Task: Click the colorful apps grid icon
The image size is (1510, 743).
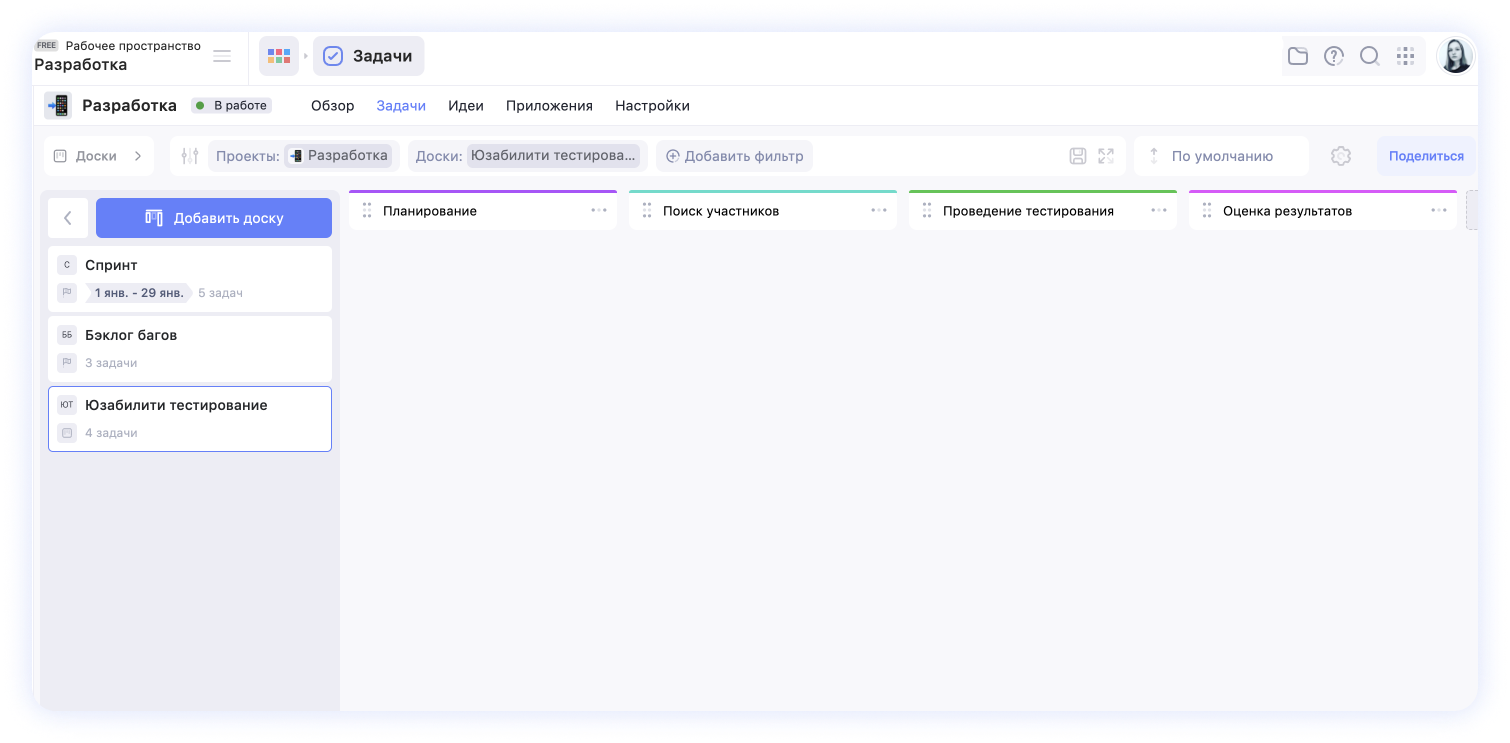Action: pyautogui.click(x=279, y=57)
